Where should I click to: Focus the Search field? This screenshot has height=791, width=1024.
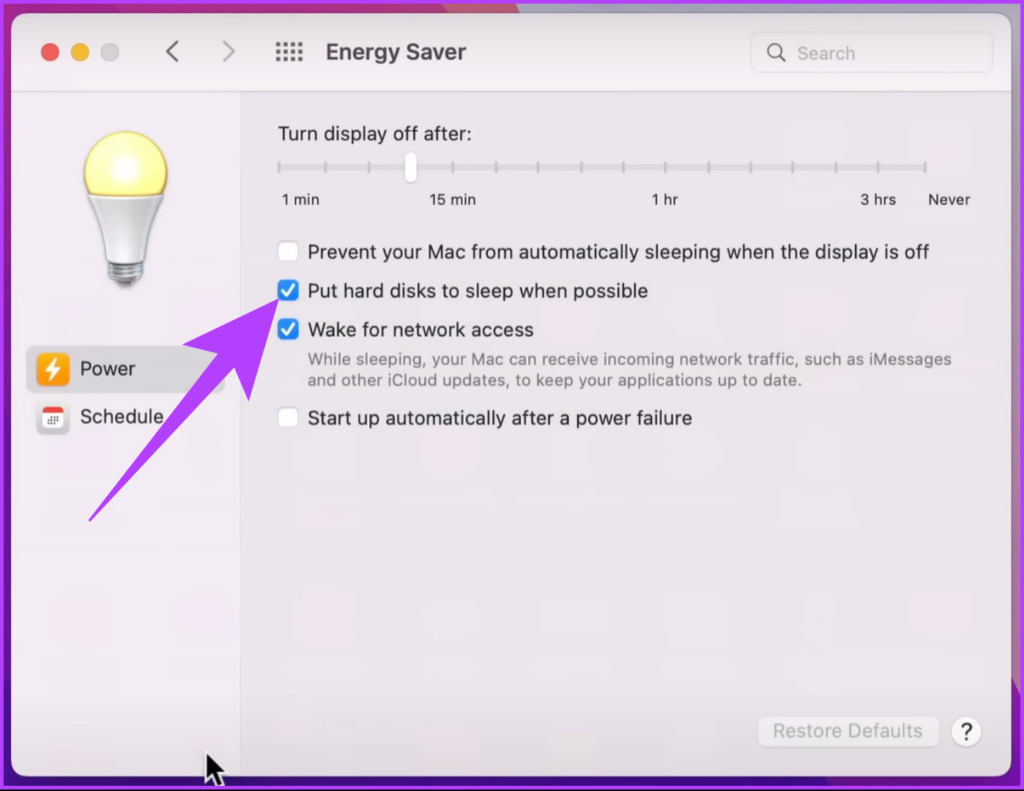coord(872,52)
